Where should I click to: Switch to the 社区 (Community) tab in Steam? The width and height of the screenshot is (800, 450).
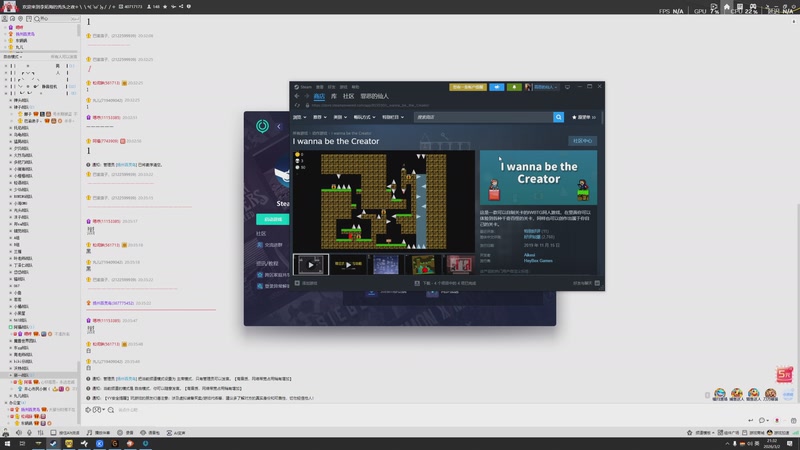348,96
